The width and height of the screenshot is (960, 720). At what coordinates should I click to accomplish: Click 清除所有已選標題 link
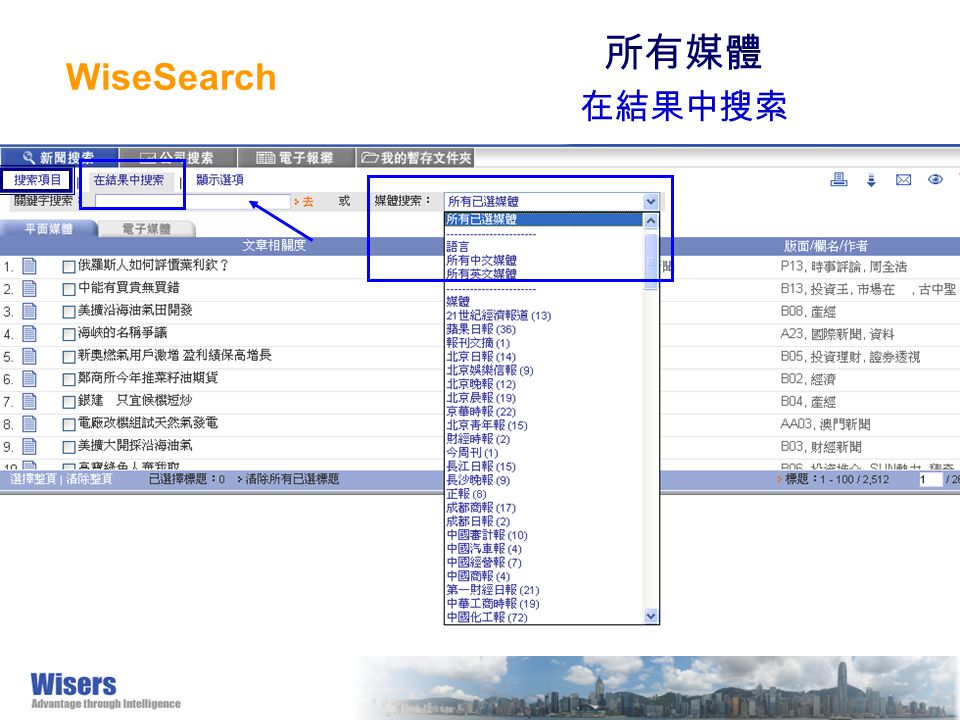point(292,479)
